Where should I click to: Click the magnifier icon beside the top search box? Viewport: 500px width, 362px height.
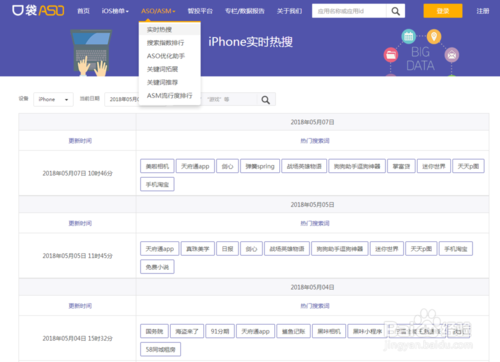tap(396, 11)
